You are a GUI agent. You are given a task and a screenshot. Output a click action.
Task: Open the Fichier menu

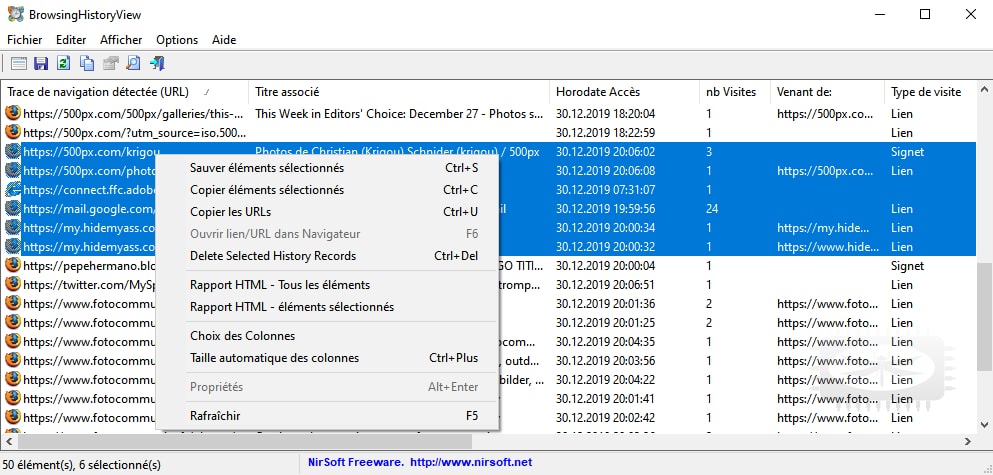pyautogui.click(x=25, y=40)
